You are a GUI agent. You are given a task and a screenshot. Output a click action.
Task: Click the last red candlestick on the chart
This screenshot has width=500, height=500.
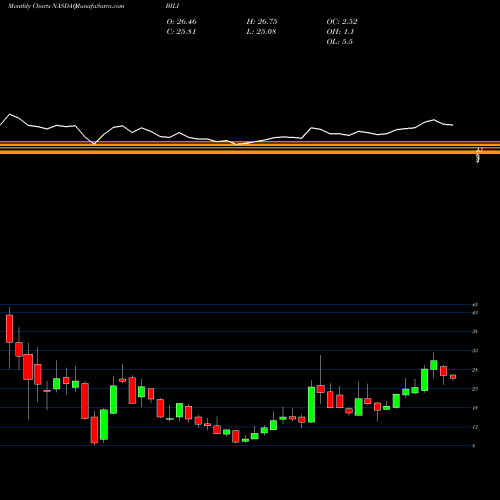(x=453, y=377)
